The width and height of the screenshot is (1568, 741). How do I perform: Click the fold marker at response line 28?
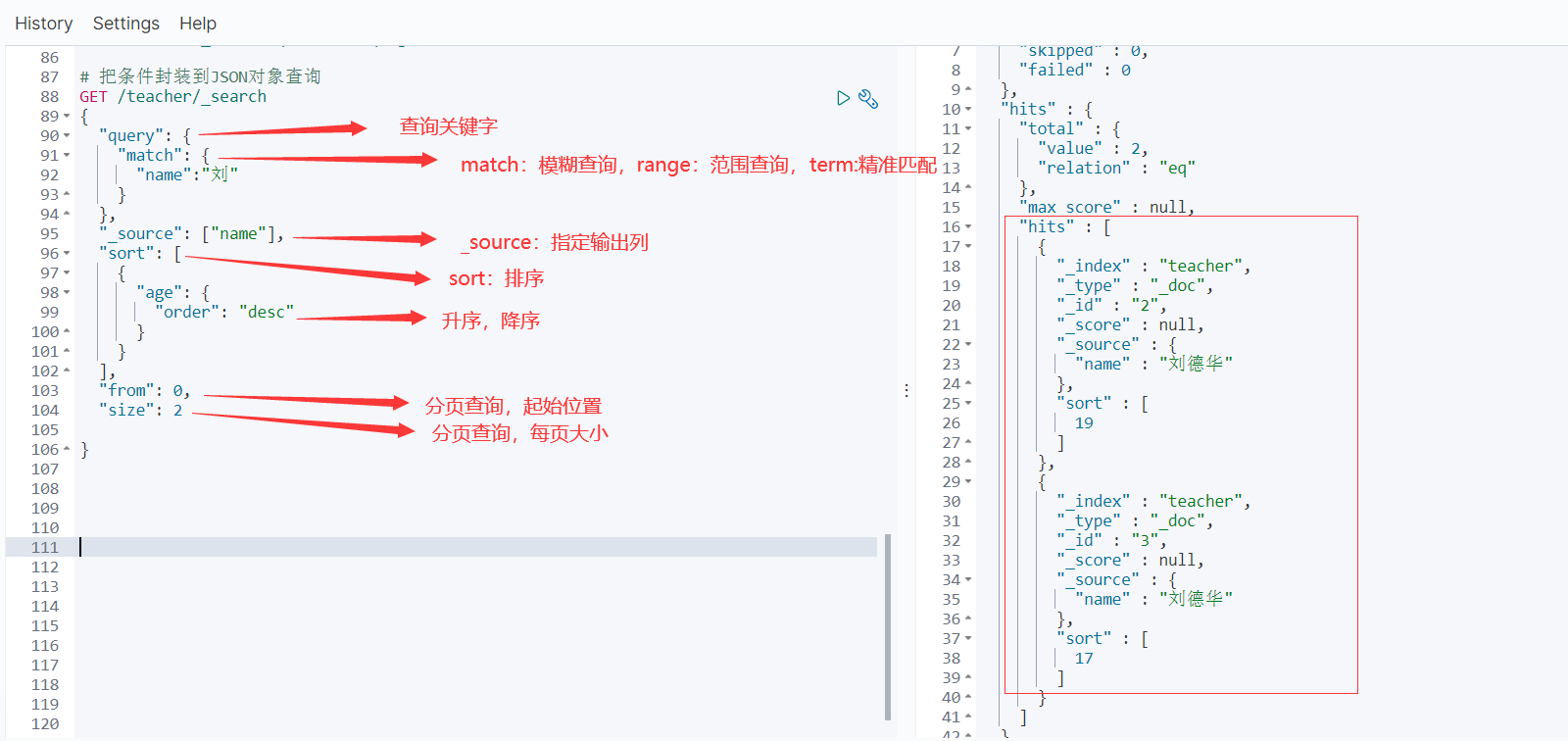coord(968,462)
